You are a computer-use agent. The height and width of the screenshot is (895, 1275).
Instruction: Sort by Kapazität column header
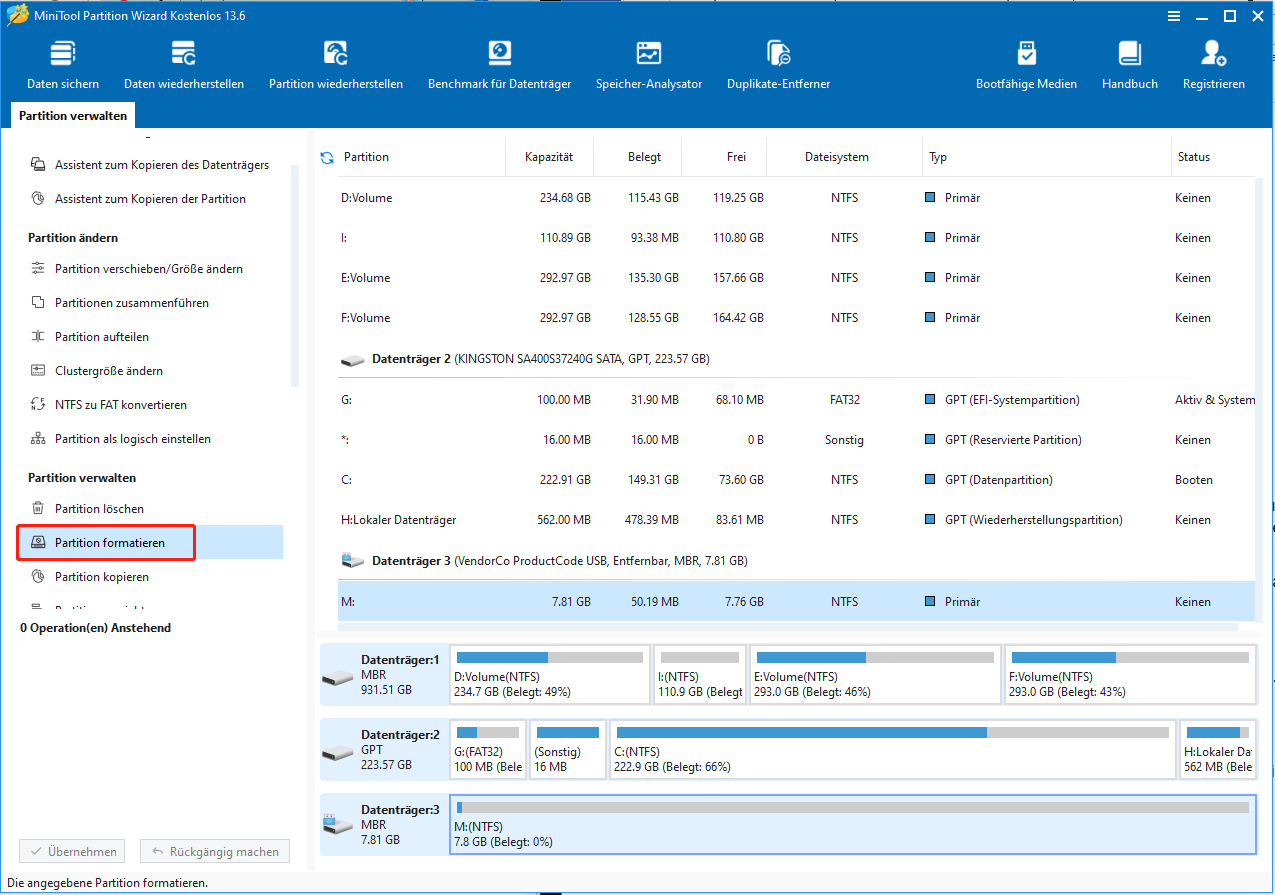point(550,157)
